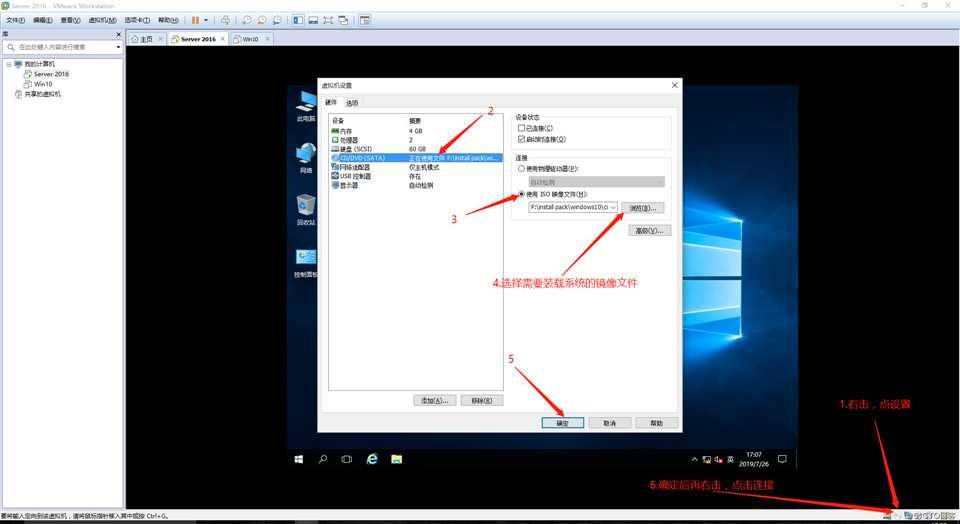The height and width of the screenshot is (524, 960).
Task: Click the revert snapshot clock icon
Action: click(x=262, y=20)
